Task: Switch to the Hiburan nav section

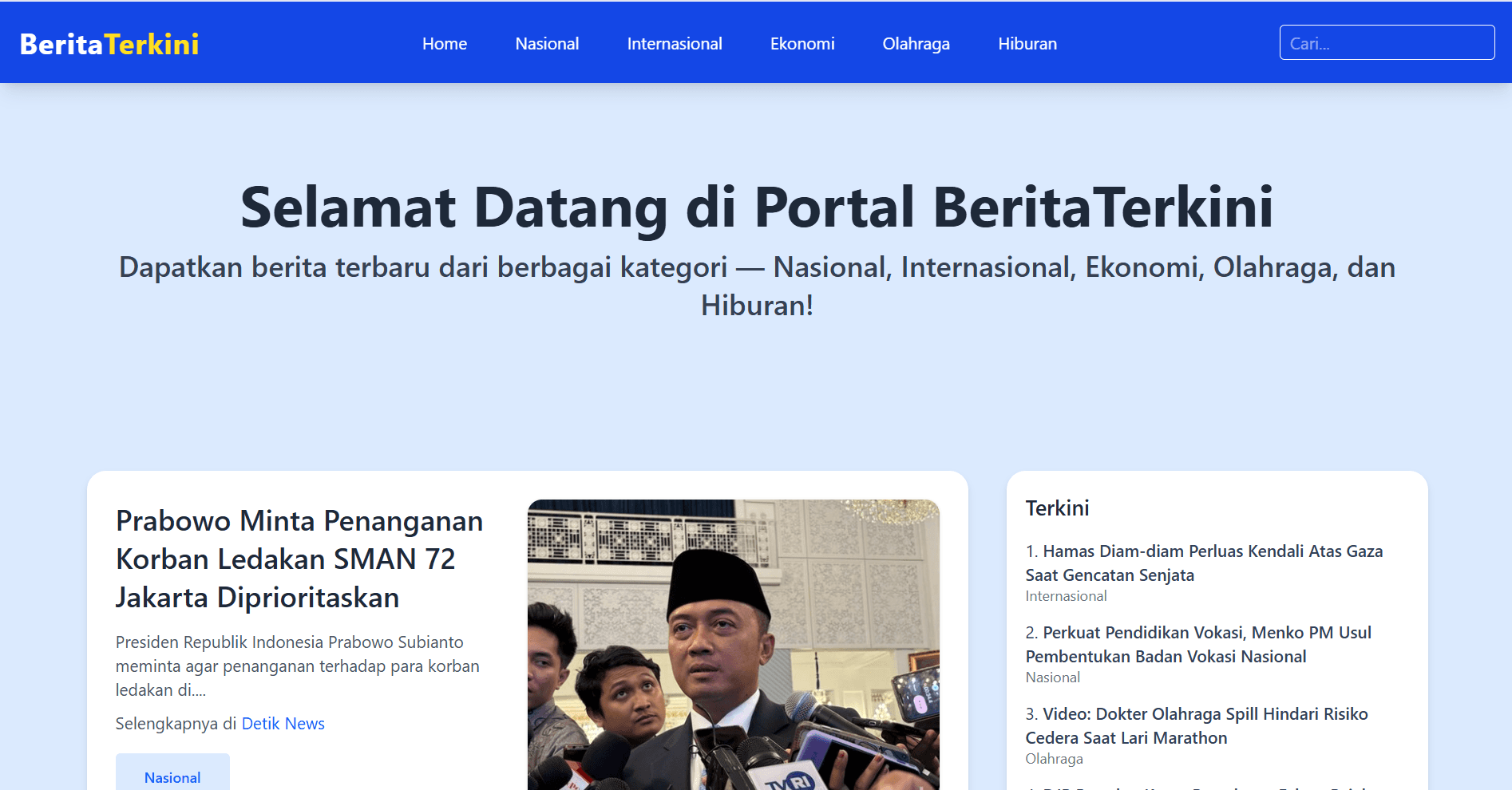Action: tap(1027, 44)
